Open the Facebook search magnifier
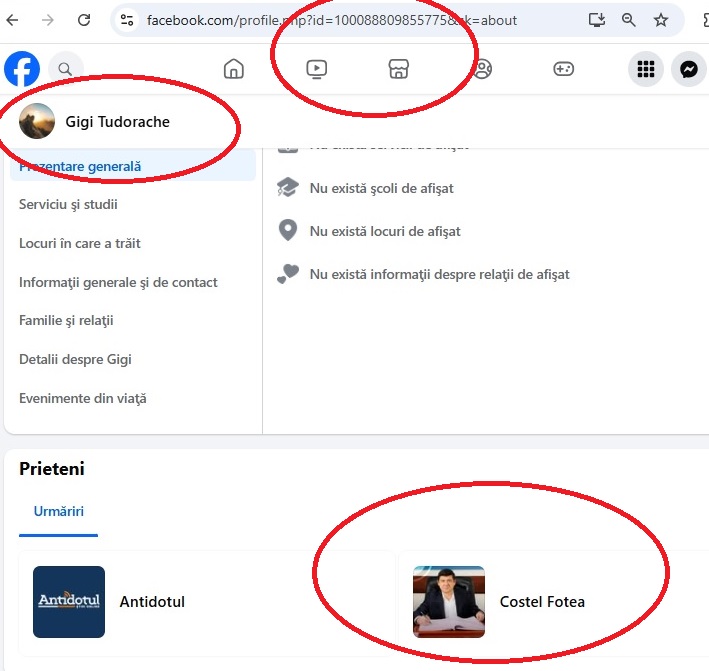 click(65, 69)
